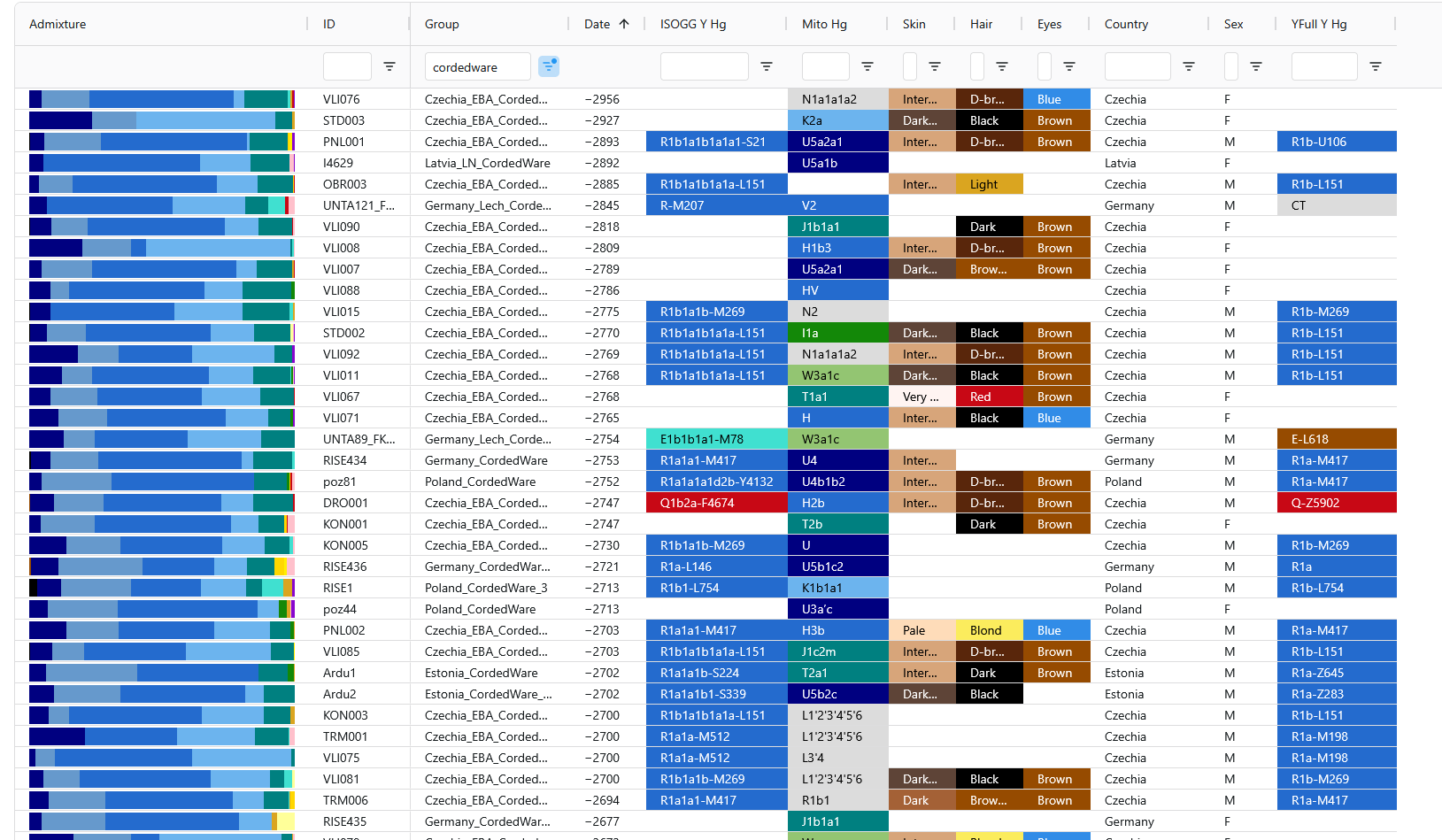Click the admixture bar for TRM001
Viewport: 1442px width, 840px height.
tap(162, 736)
